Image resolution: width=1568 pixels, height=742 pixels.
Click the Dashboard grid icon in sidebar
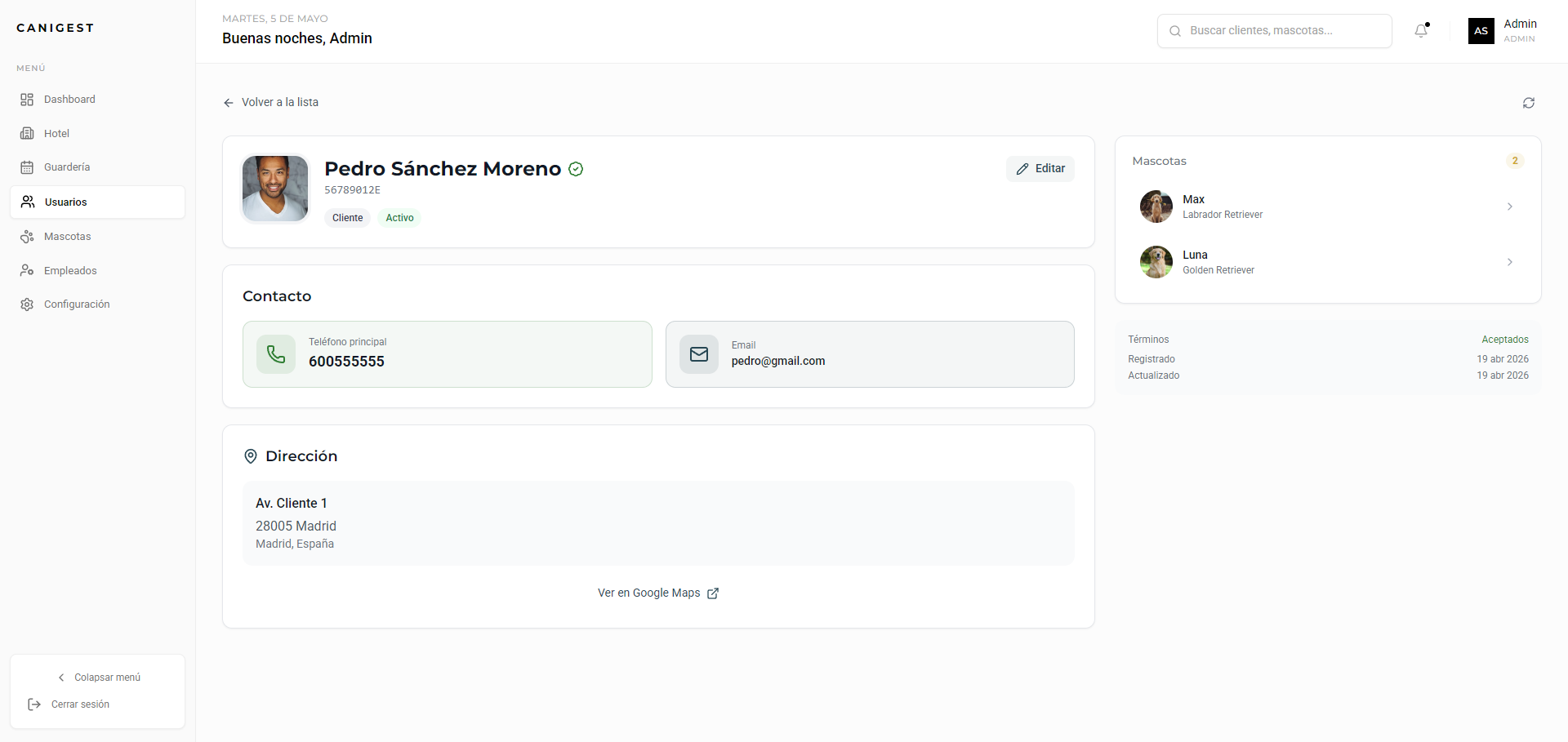(x=27, y=100)
